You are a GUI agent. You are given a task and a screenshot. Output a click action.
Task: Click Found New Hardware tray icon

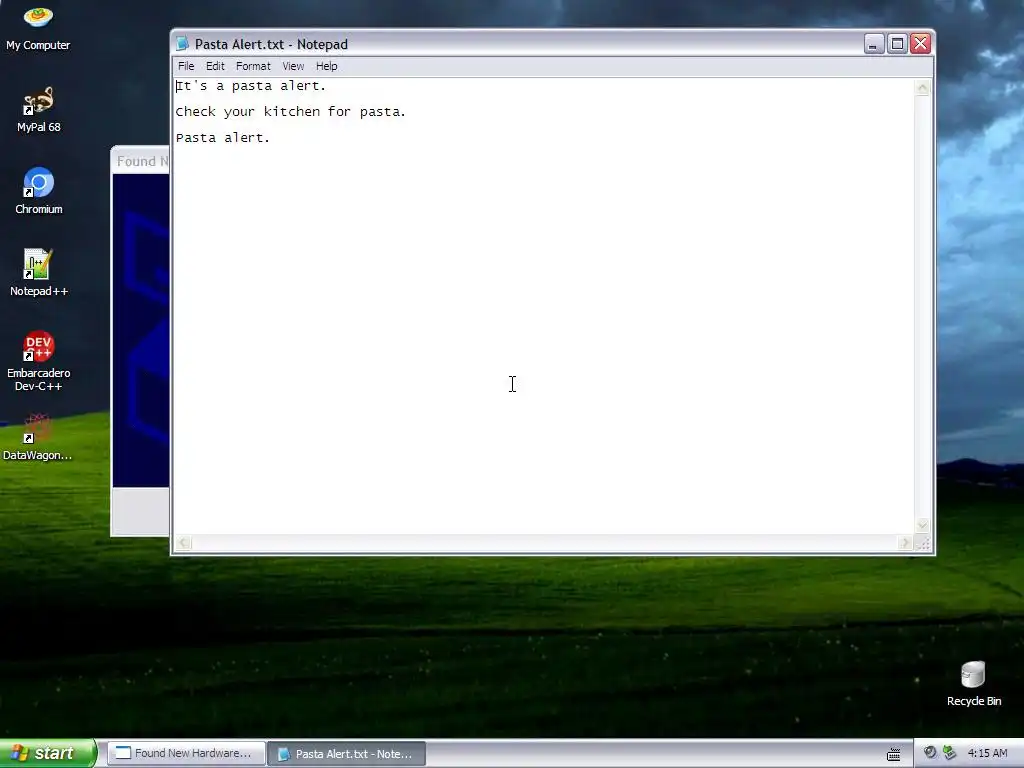coord(950,752)
